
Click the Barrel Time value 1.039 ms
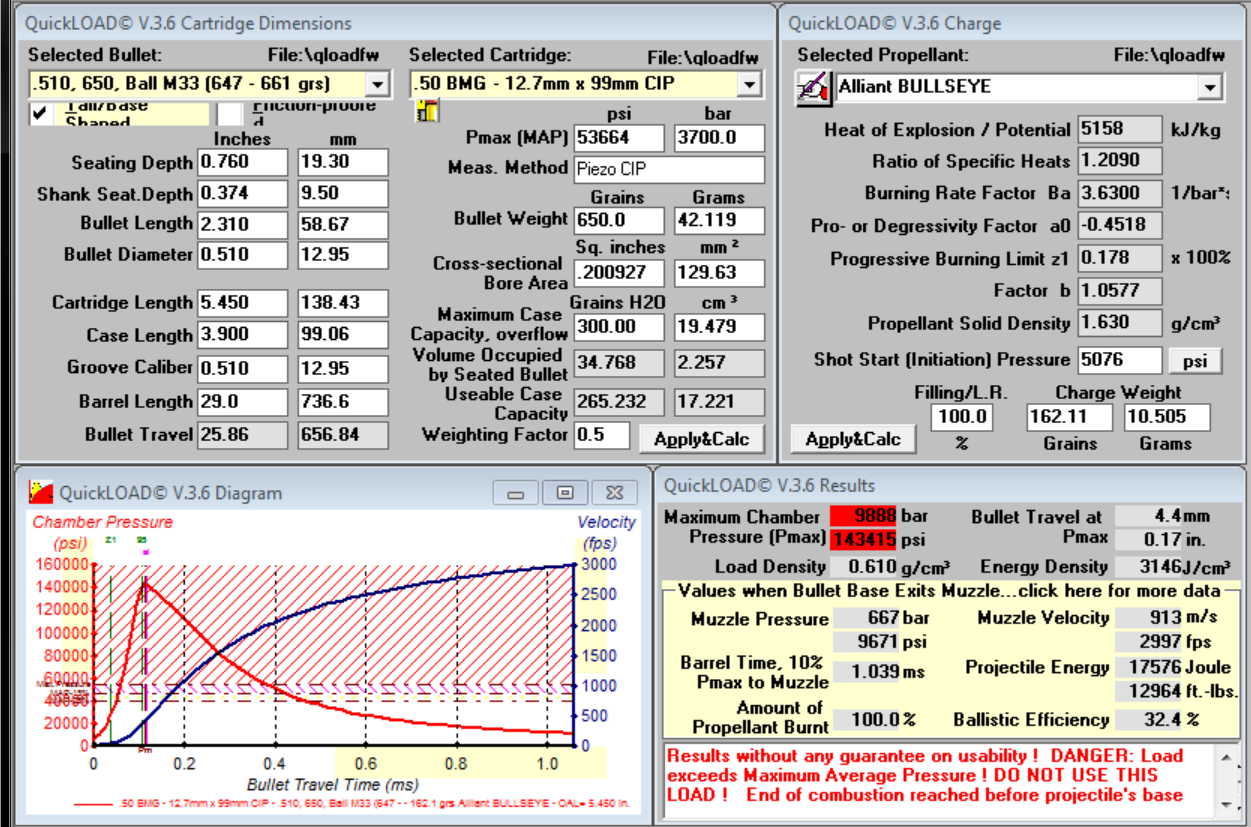[x=866, y=672]
